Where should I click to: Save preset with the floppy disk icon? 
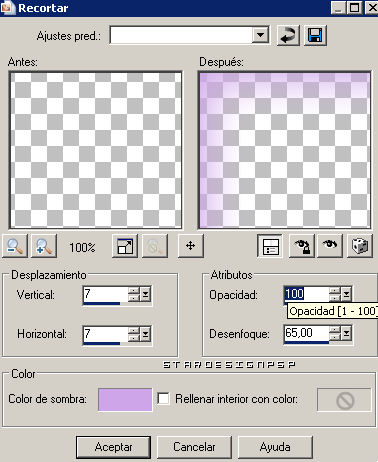click(x=315, y=35)
